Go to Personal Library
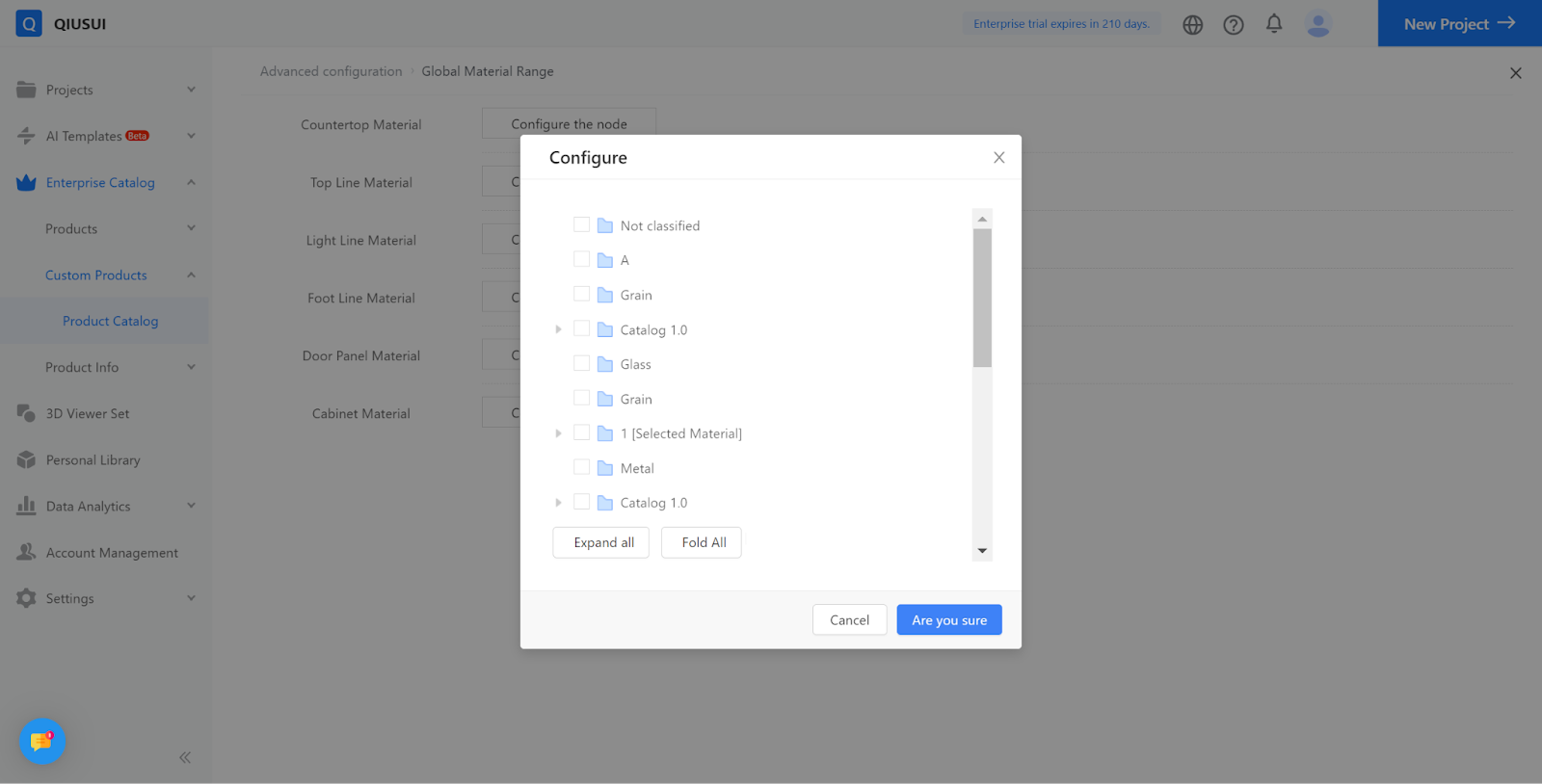 pyautogui.click(x=93, y=460)
